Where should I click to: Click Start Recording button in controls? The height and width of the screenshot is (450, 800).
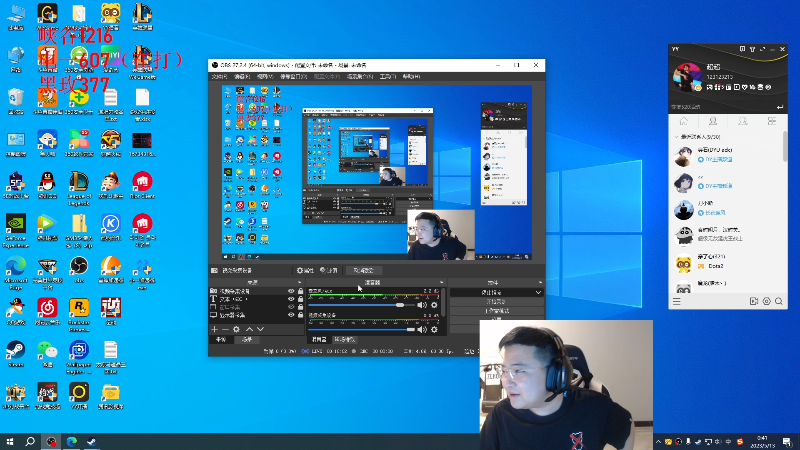[x=496, y=302]
